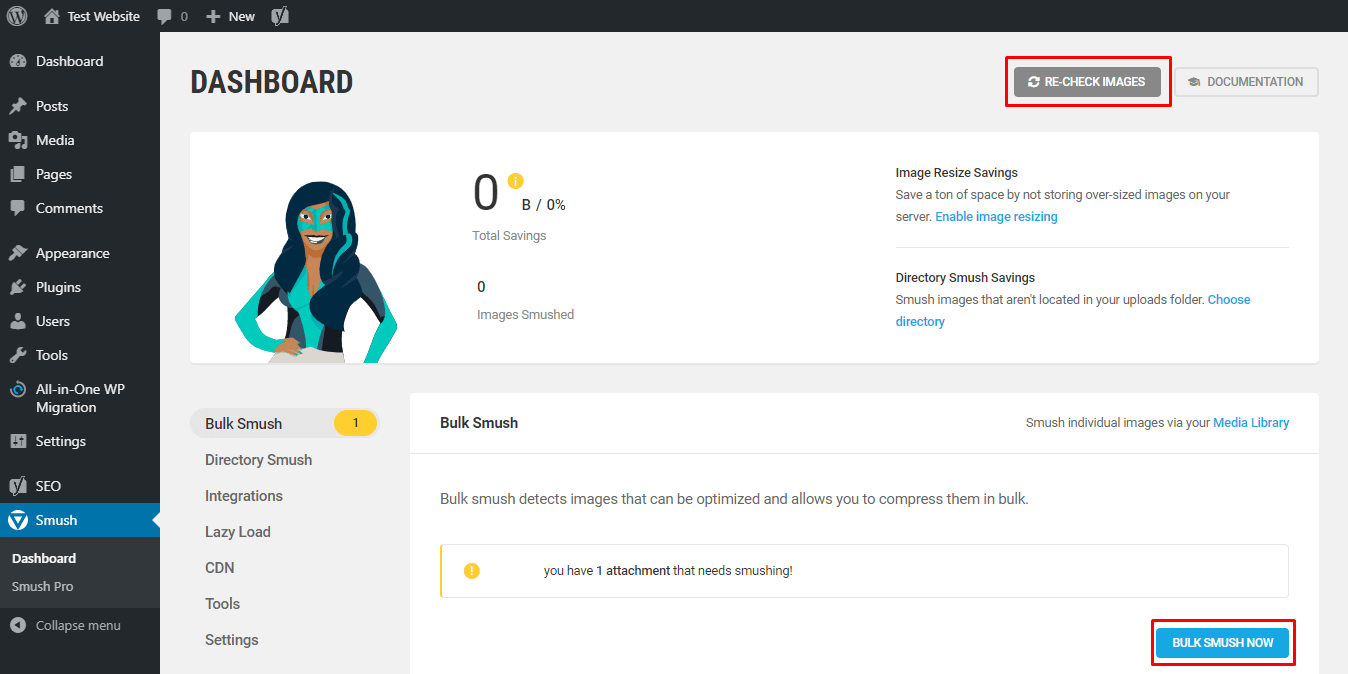Click the Settings sliders icon in sidebar

(18, 441)
